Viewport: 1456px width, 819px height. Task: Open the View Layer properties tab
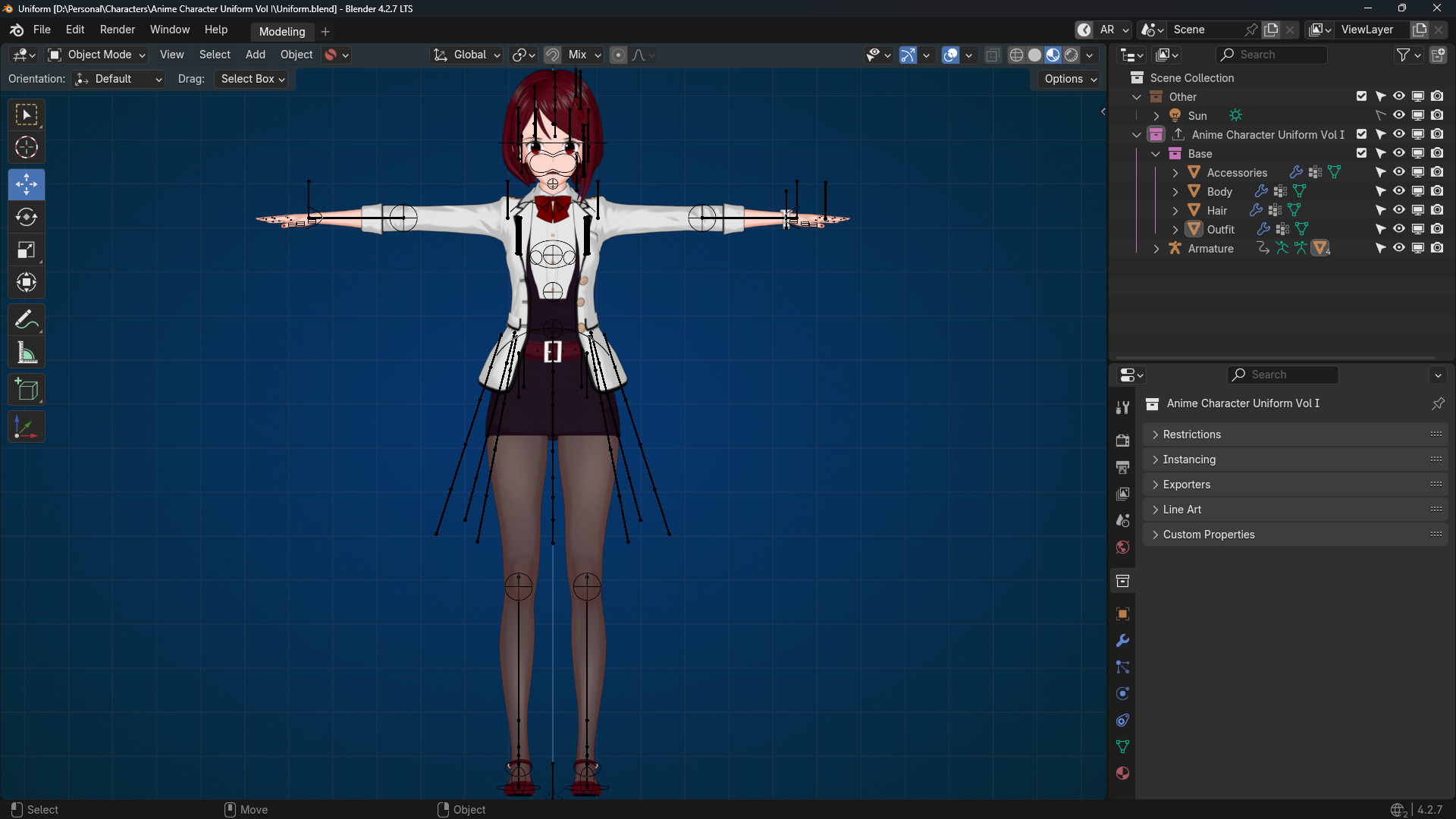(1123, 494)
